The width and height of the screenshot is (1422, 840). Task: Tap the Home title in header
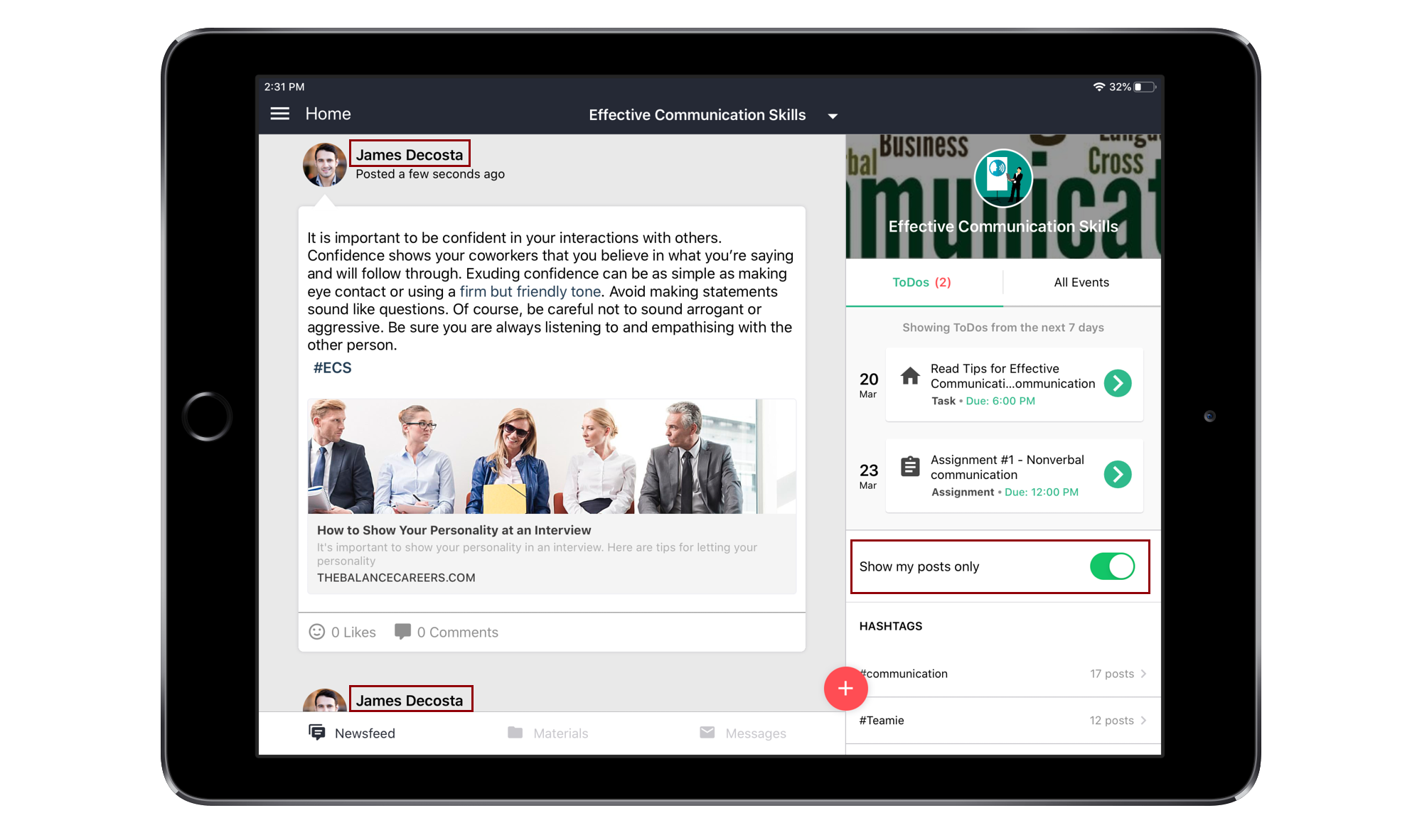tap(328, 114)
